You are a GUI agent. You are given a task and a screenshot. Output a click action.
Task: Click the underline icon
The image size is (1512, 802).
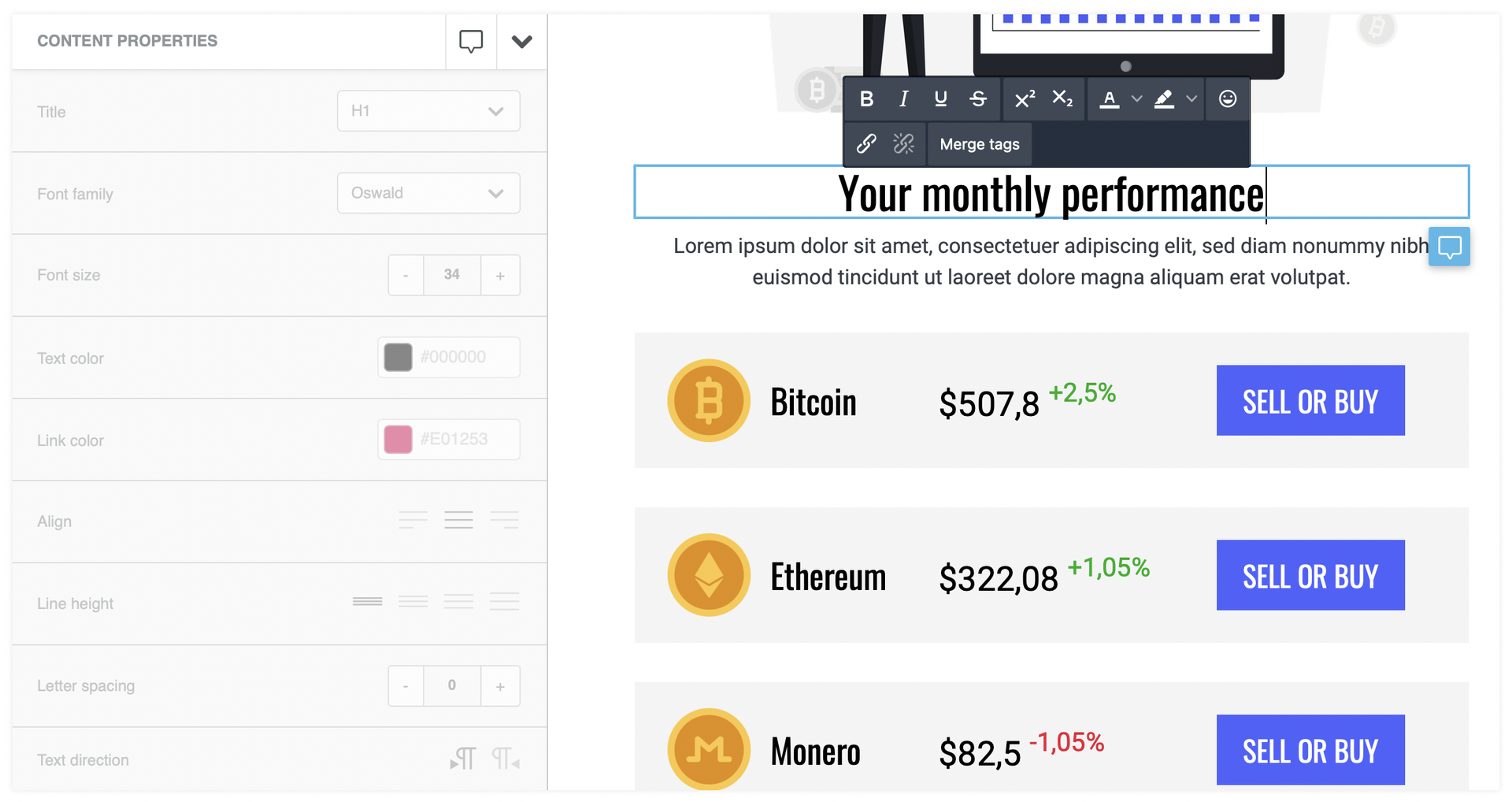coord(940,99)
